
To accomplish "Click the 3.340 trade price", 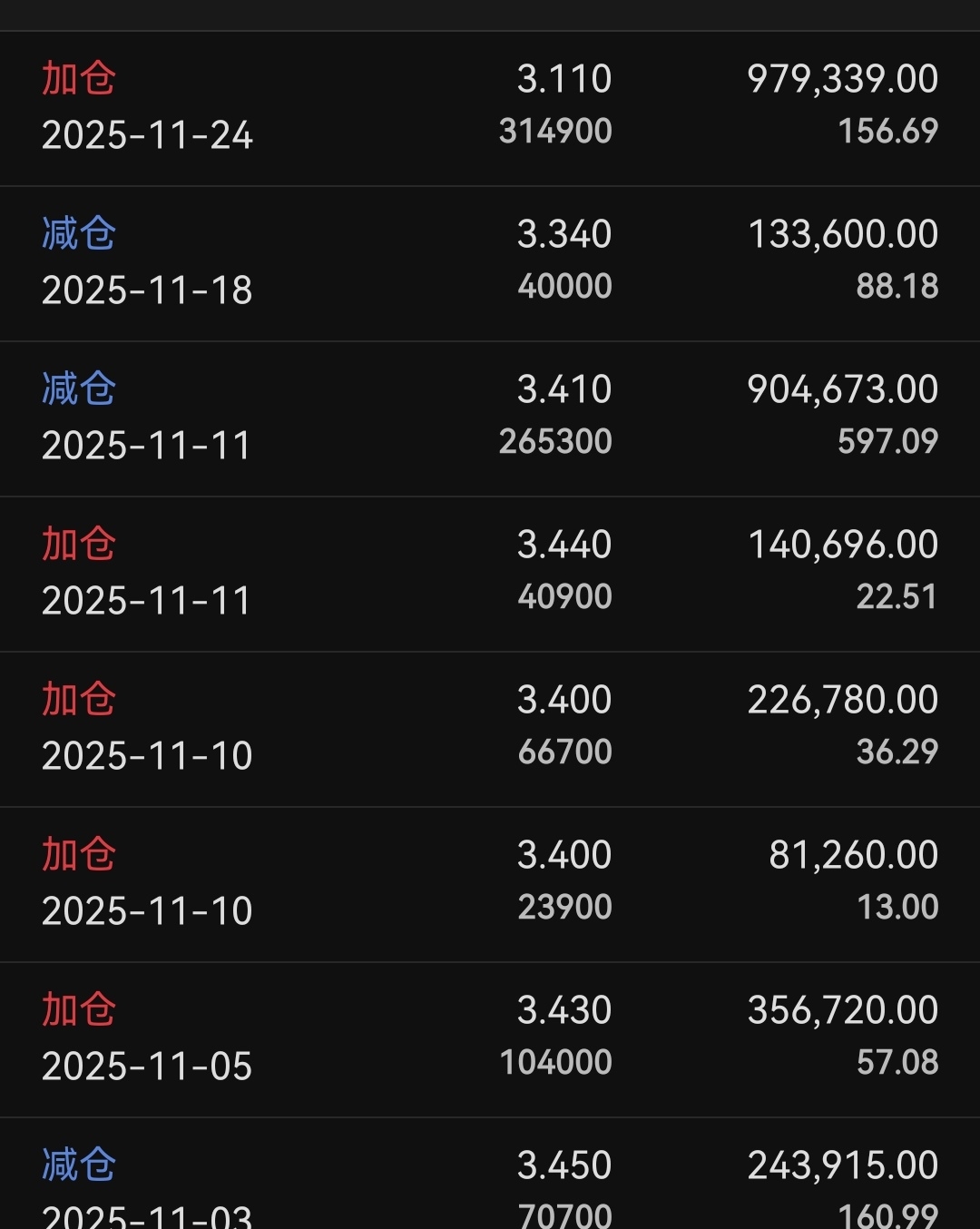I will click(563, 234).
